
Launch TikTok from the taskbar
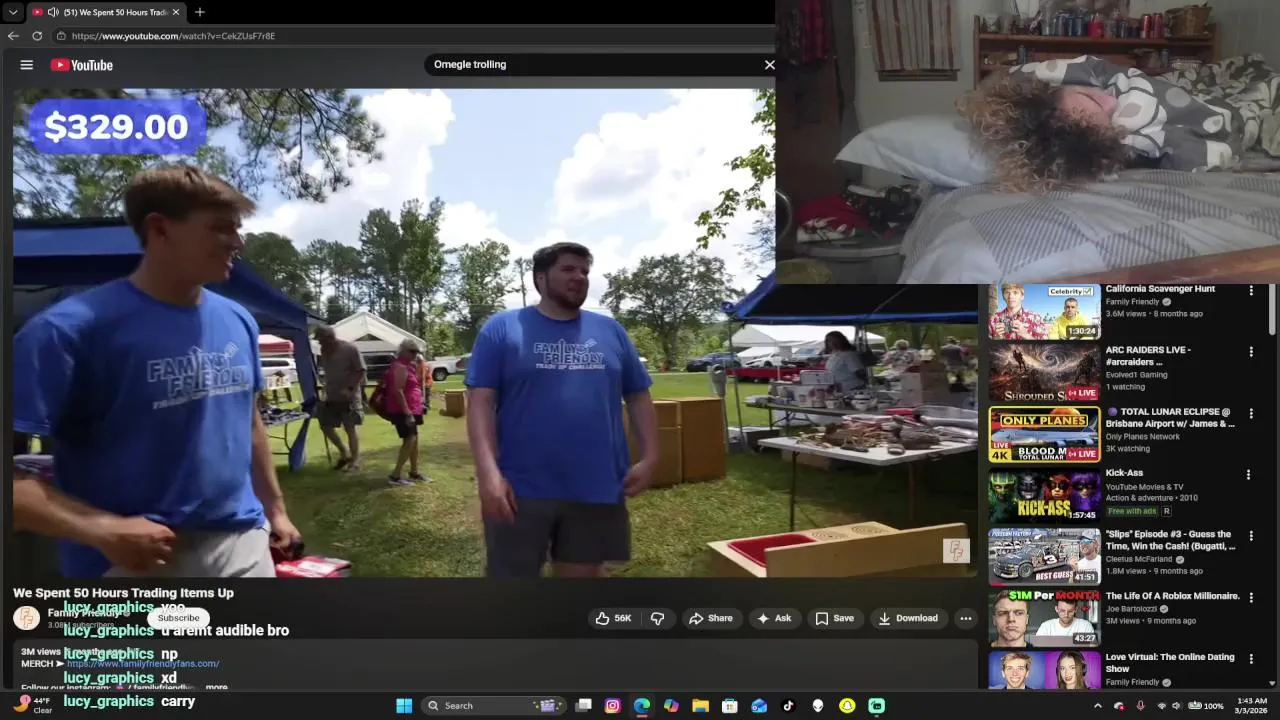[788, 706]
